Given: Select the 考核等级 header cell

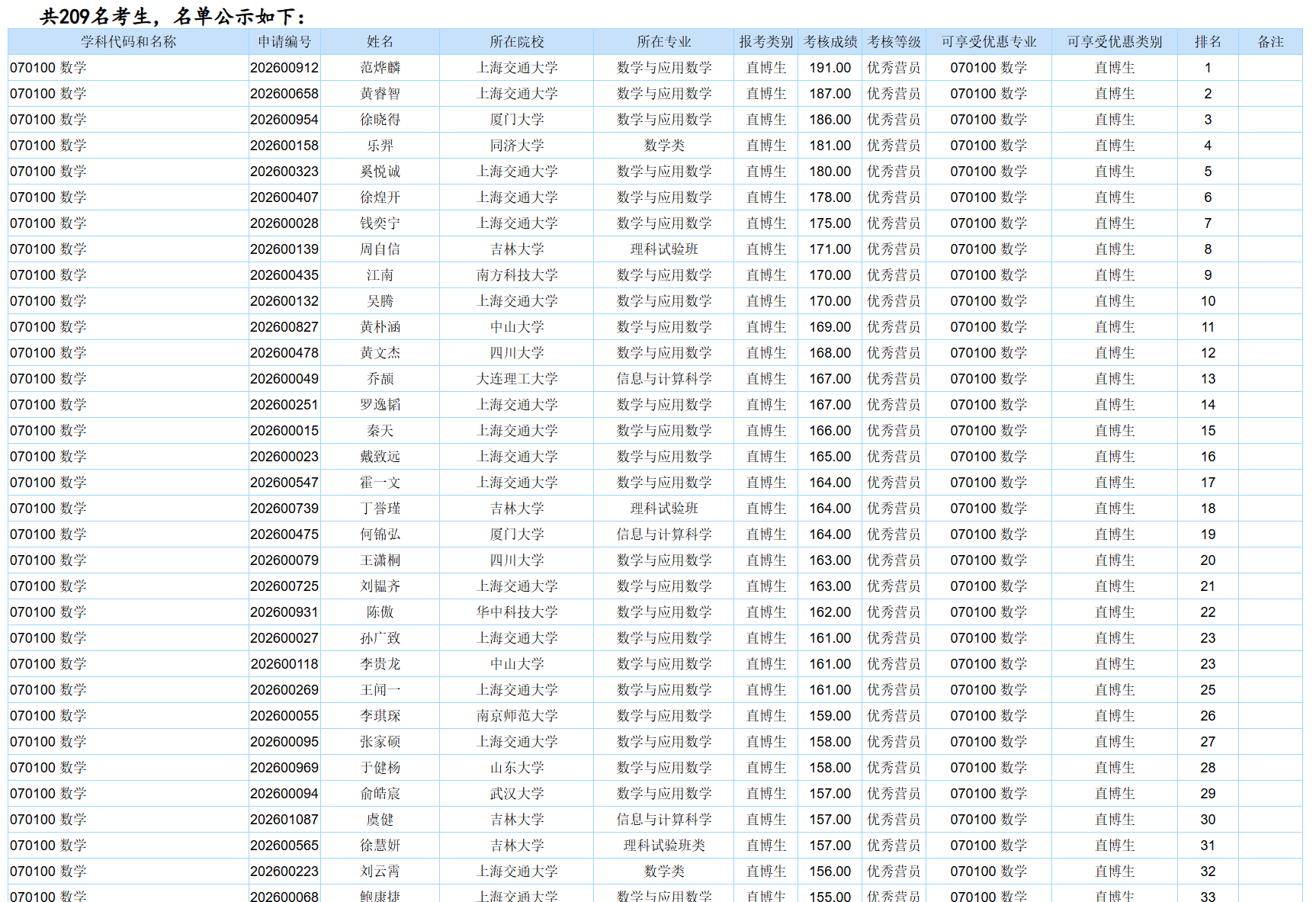Looking at the screenshot, I should pyautogui.click(x=894, y=42).
